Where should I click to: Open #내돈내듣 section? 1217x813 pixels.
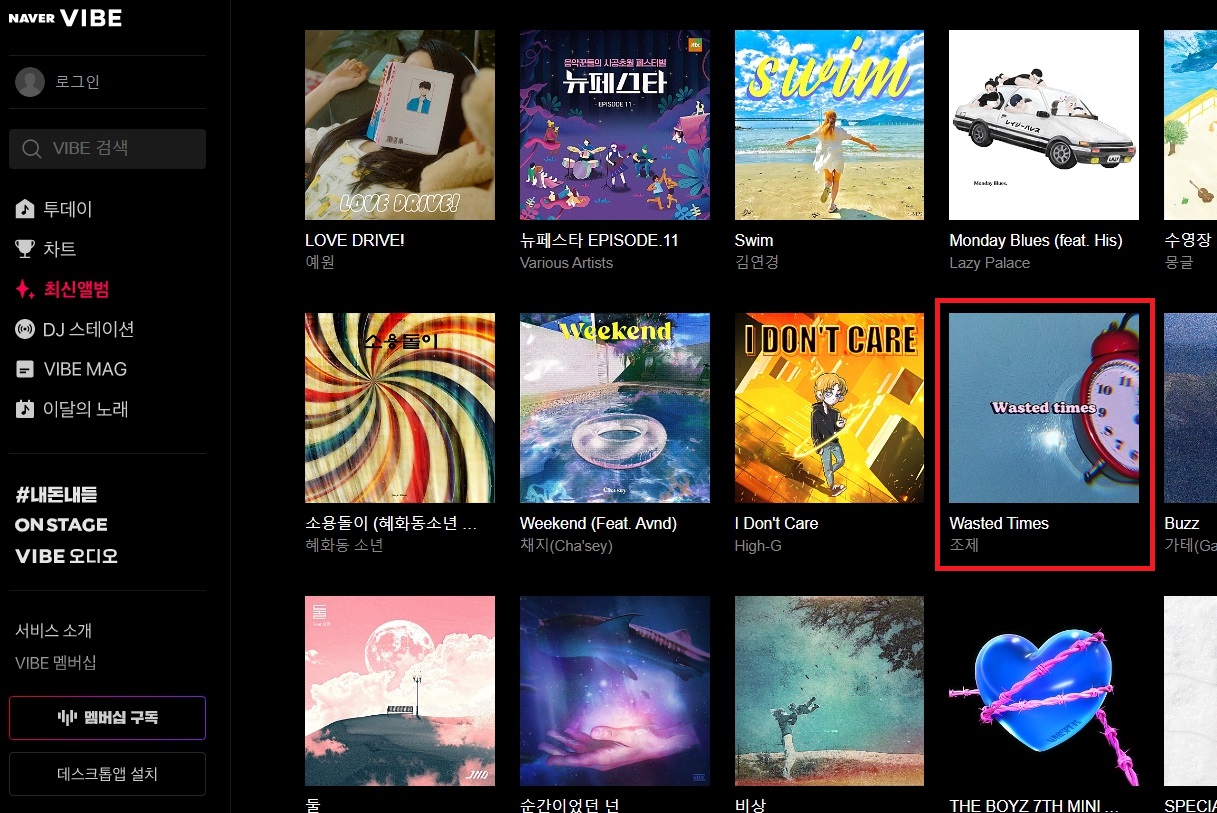point(56,495)
